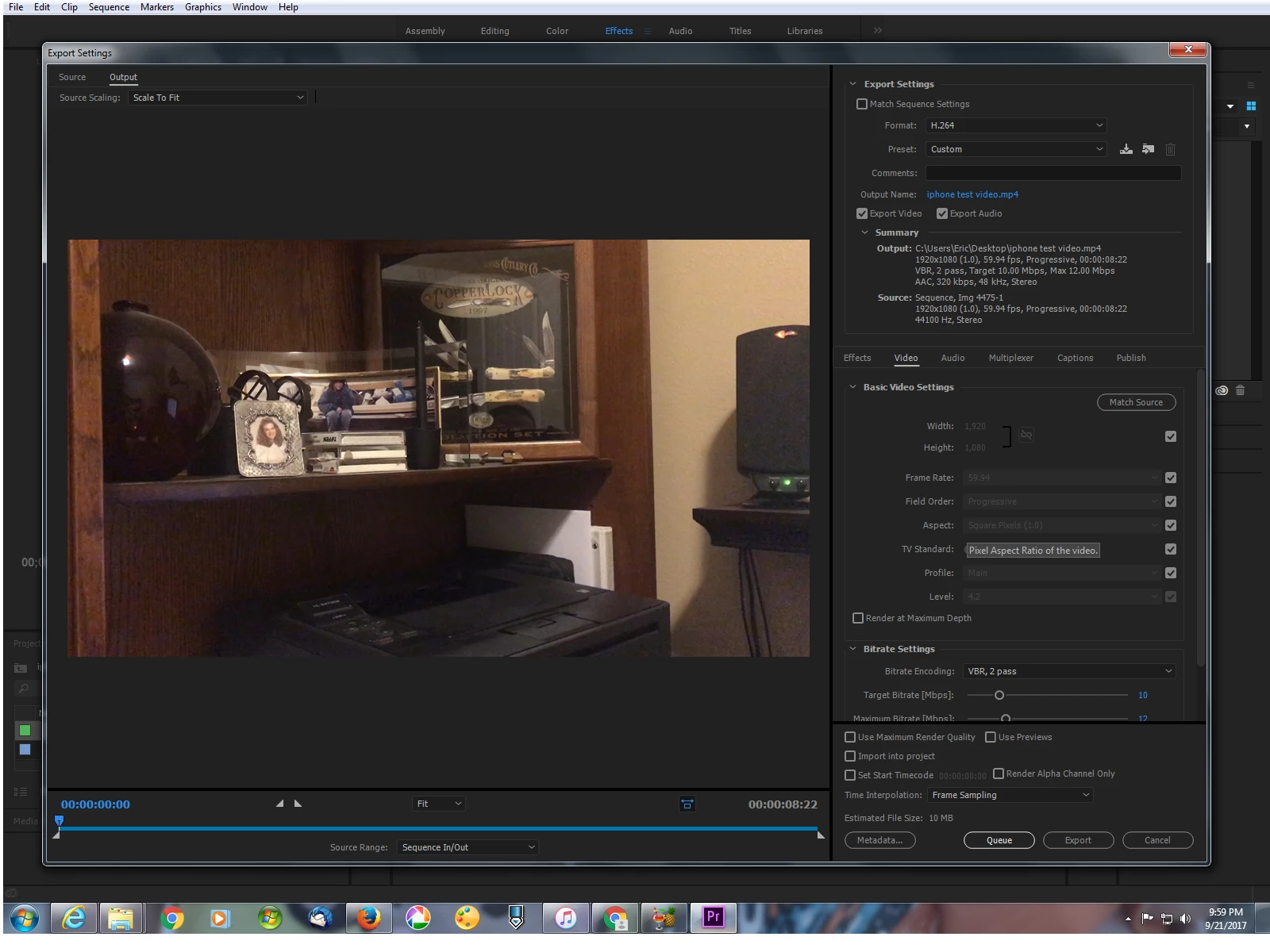Click the Queue button
The width and height of the screenshot is (1270, 952).
point(999,840)
